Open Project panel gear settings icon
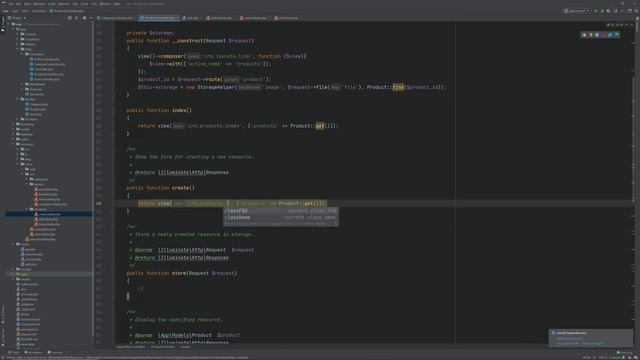The image size is (640, 360). pyautogui.click(x=84, y=18)
